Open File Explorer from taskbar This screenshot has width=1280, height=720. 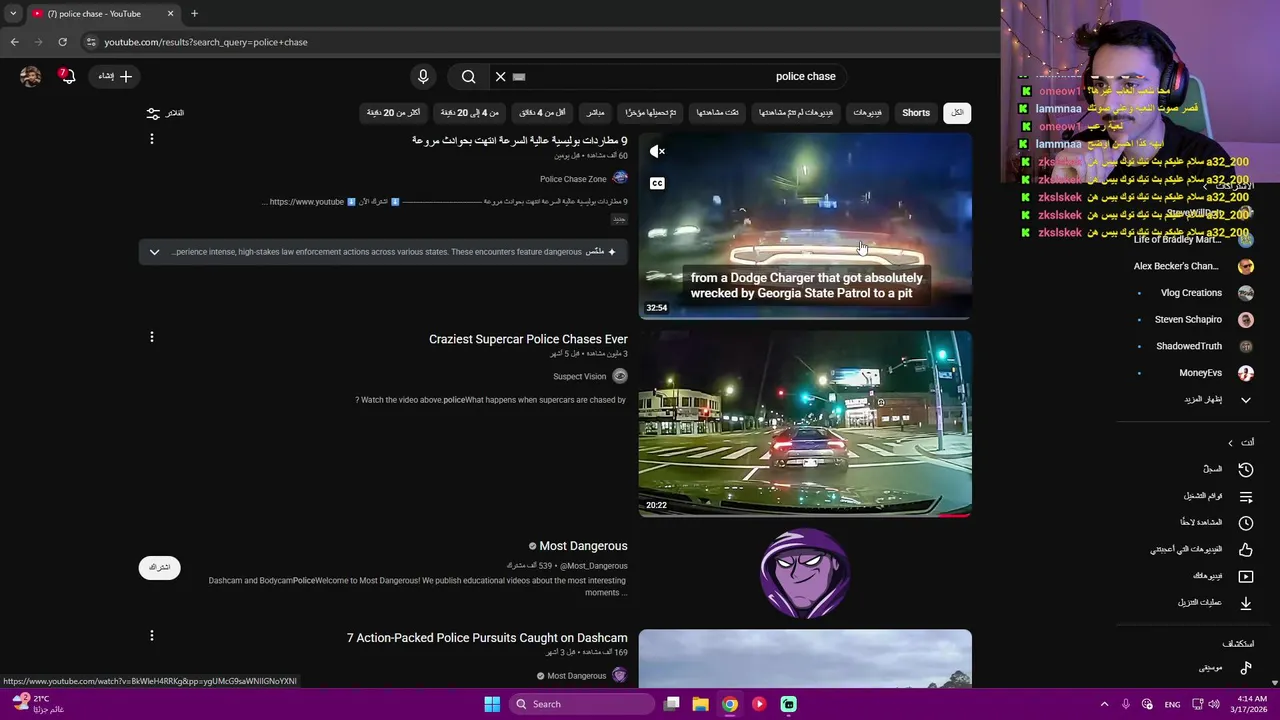pos(701,704)
